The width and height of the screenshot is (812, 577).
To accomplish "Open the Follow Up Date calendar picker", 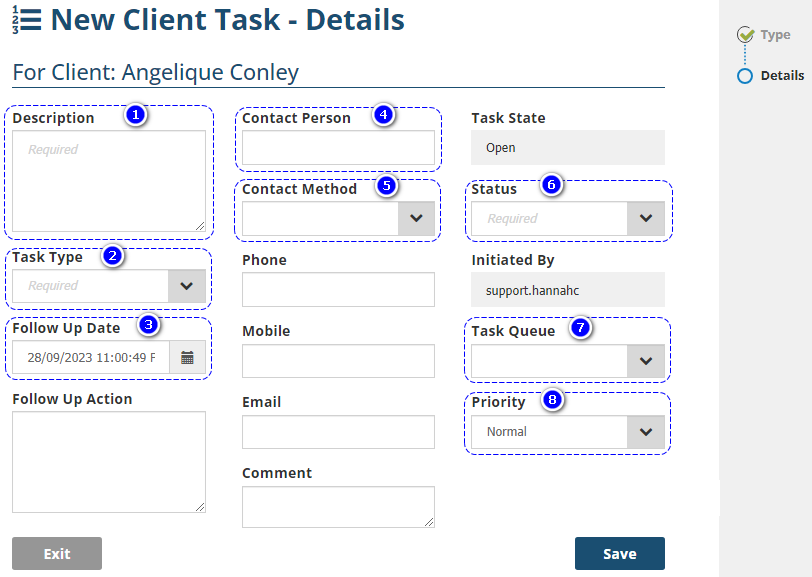I will [x=187, y=357].
